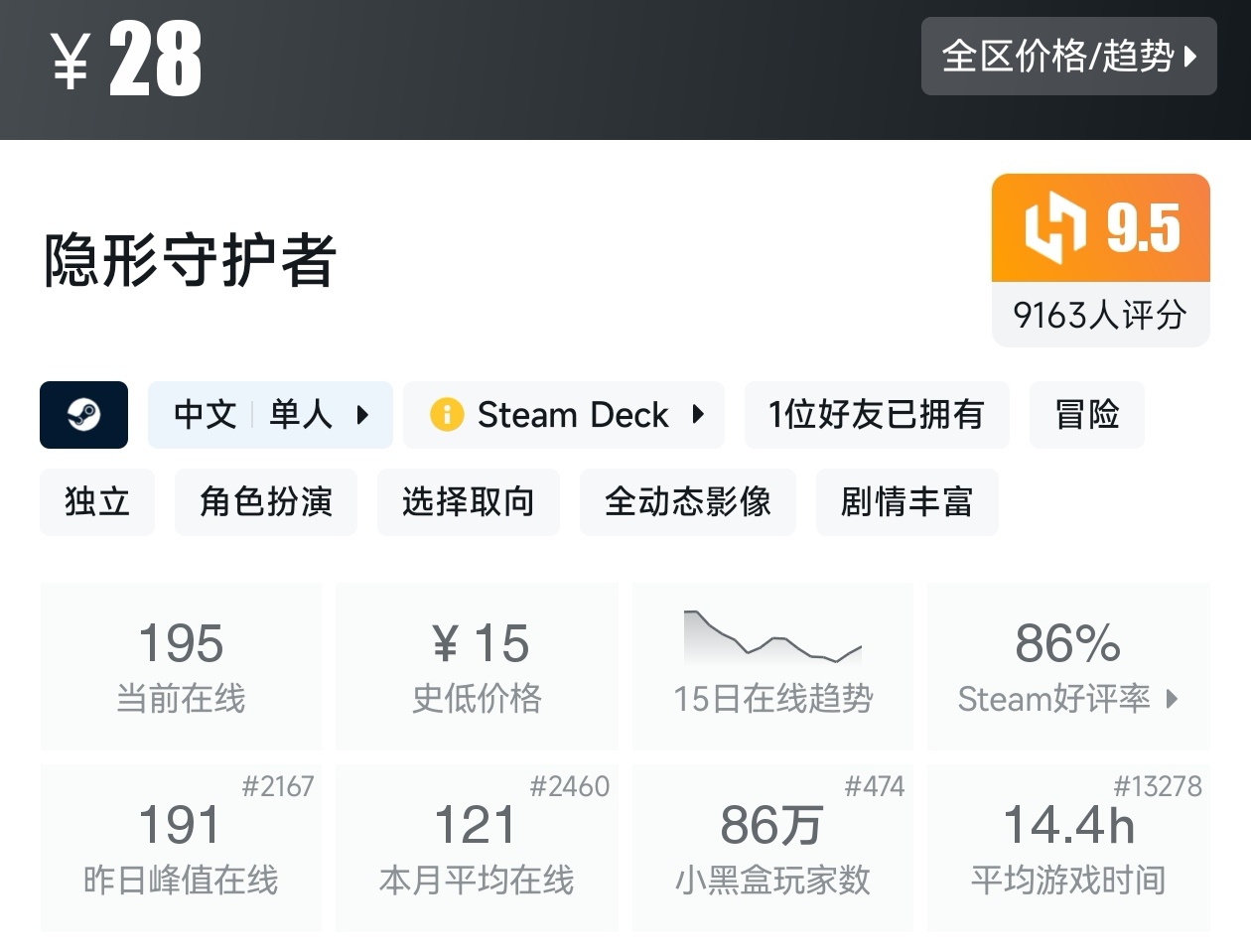View the 15日在线趋势 sparkline chart
1251x952 pixels.
coord(772,637)
